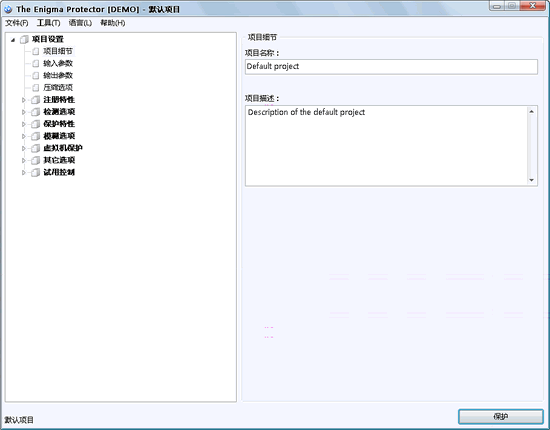Click the page icon beside 输入参数
The image size is (550, 430).
click(x=35, y=63)
